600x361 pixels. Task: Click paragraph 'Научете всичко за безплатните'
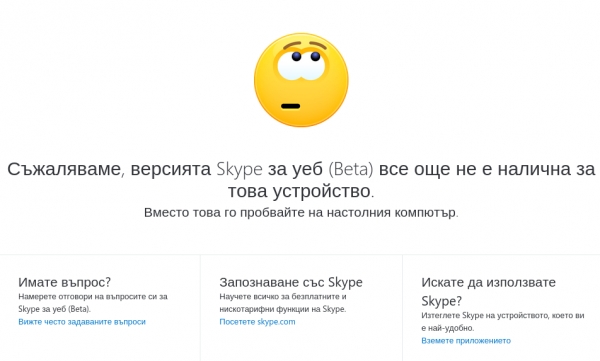pos(283,302)
